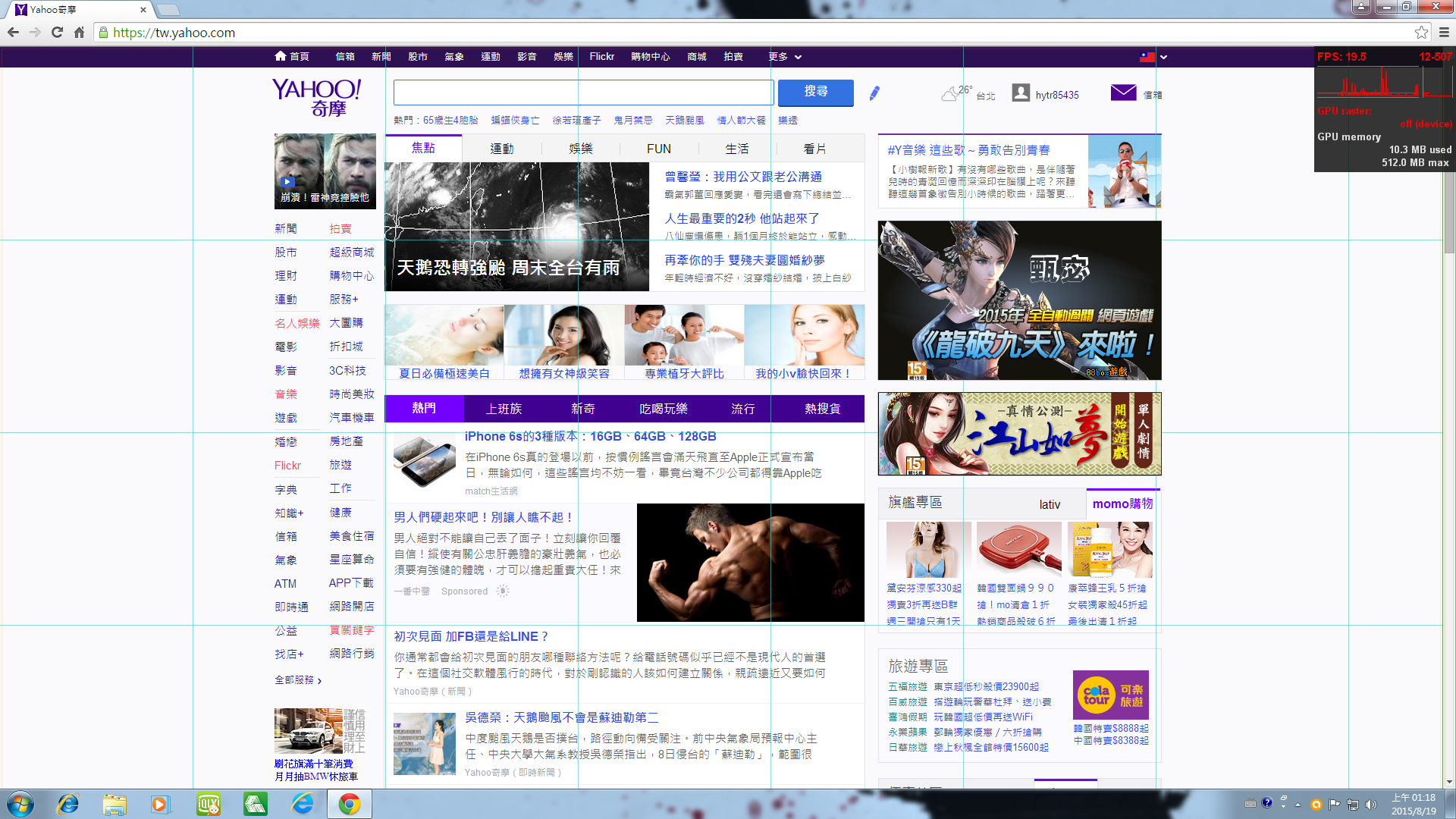Close the Yahoo奇摩 browser tab

[143, 10]
